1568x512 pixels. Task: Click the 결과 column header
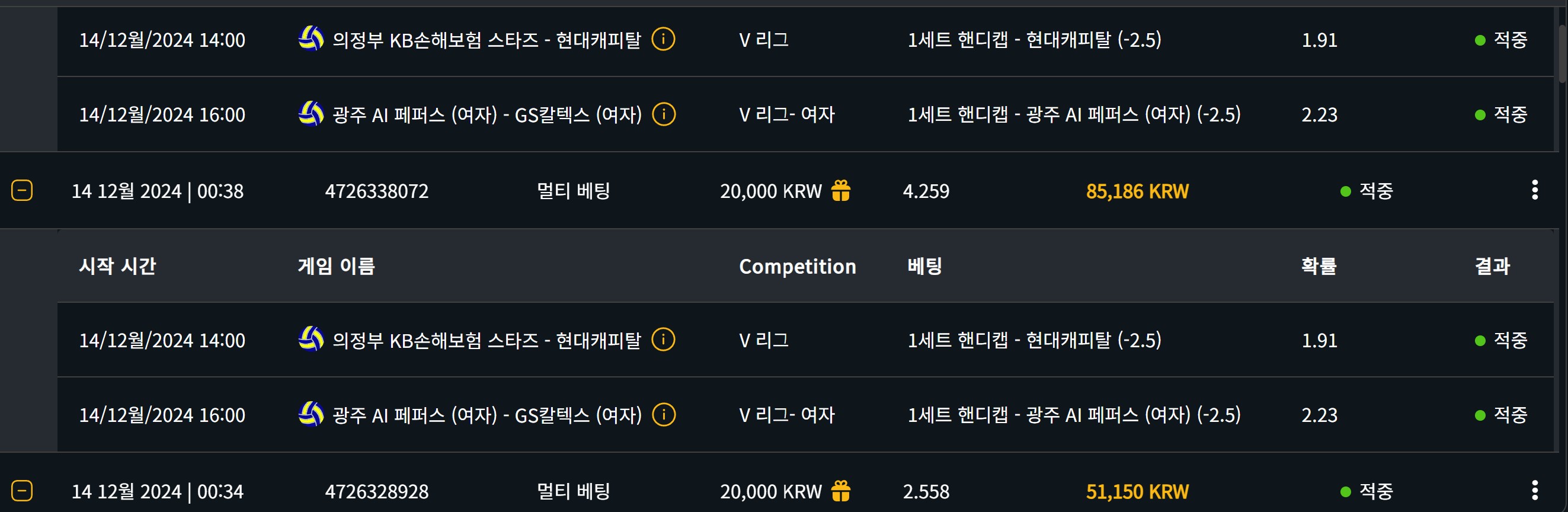[x=1493, y=266]
